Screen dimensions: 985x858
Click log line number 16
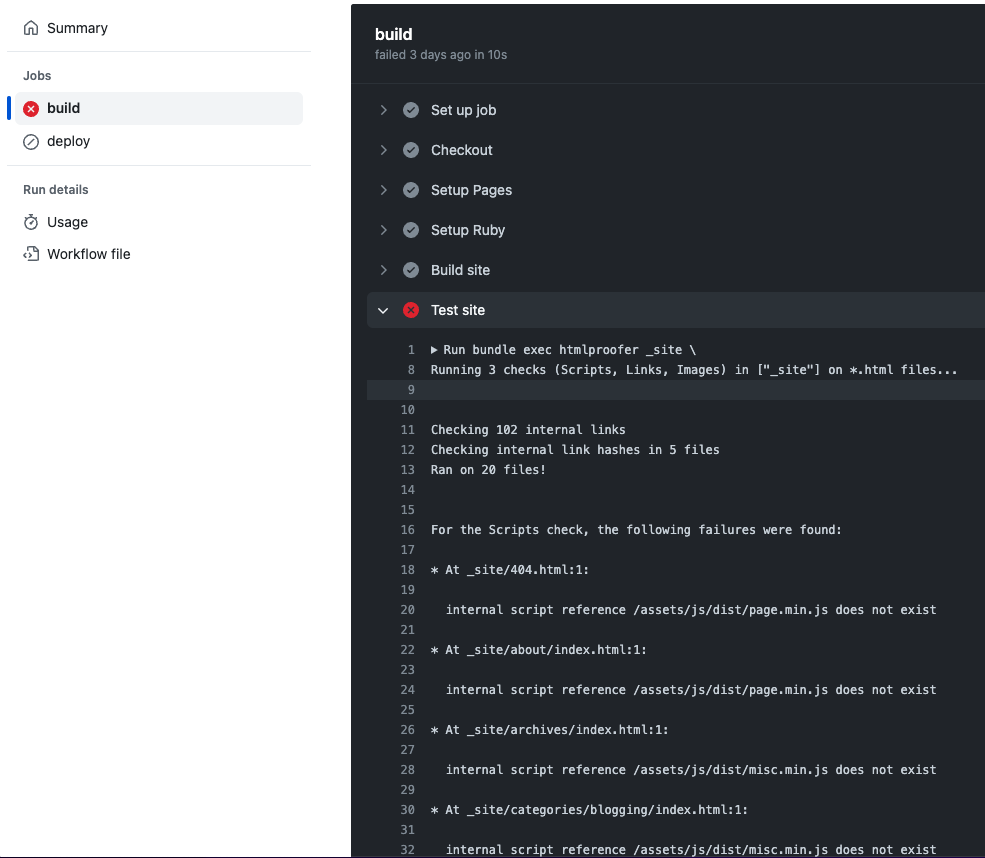407,530
